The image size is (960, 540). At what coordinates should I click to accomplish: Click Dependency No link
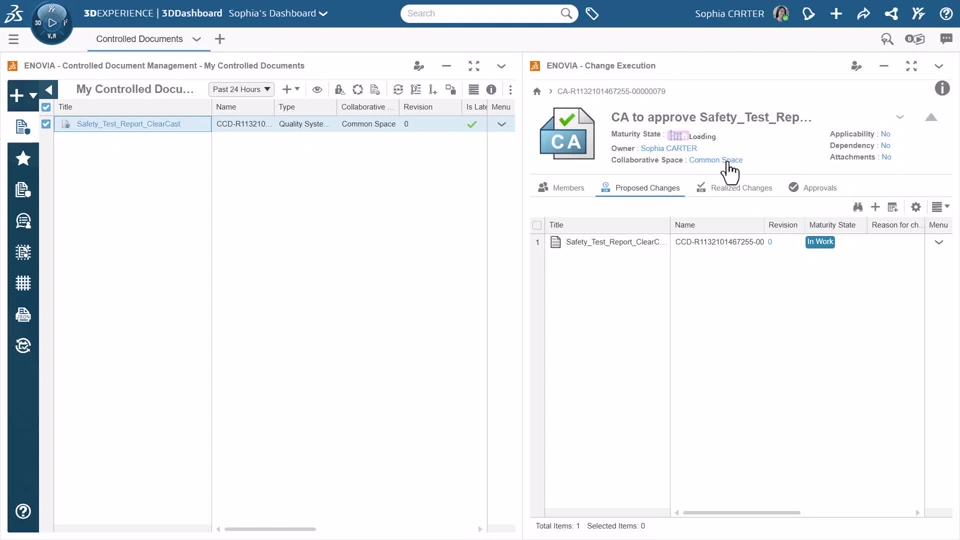(885, 145)
